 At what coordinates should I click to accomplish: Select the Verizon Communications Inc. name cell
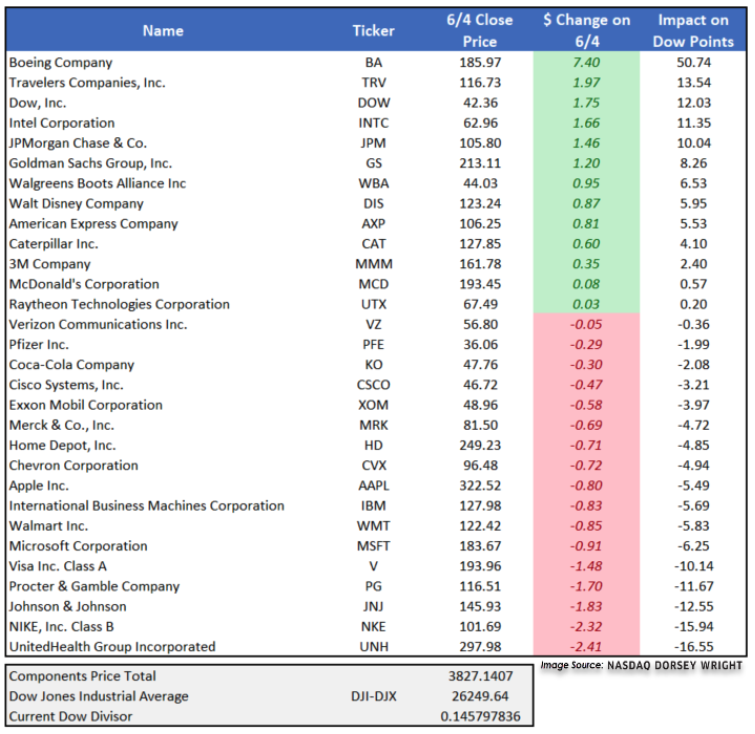[x=97, y=324]
